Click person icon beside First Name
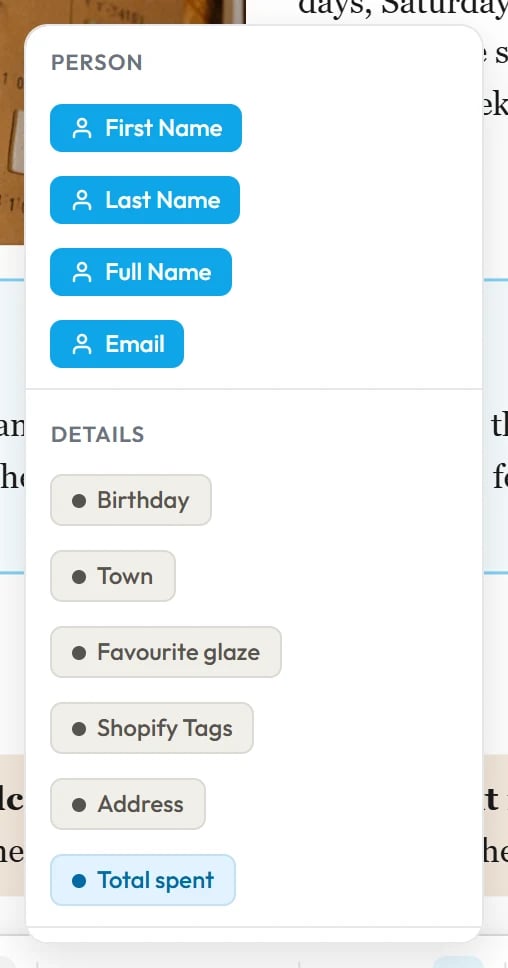Viewport: 508px width, 968px height. [81, 128]
